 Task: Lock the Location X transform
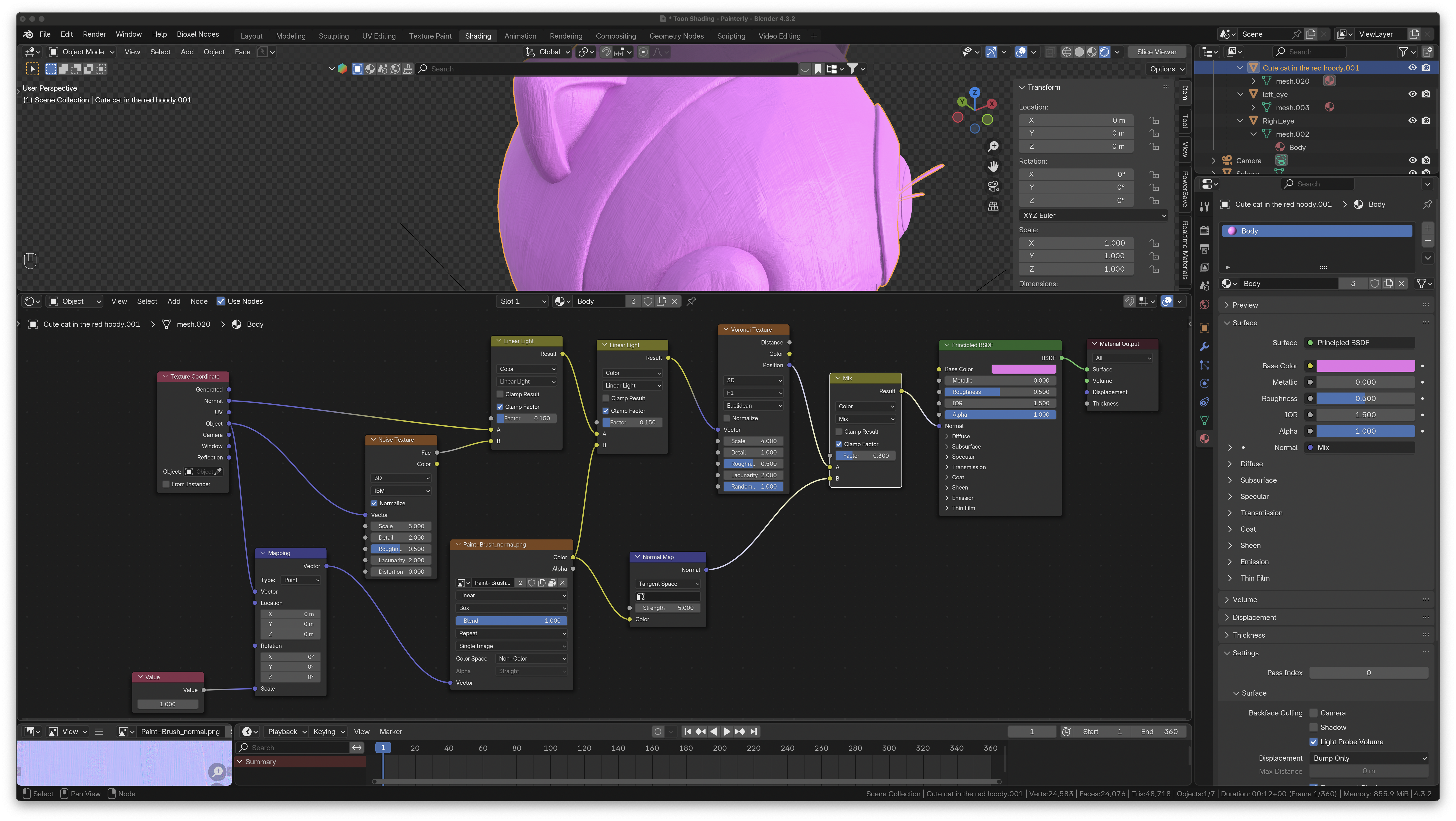click(1154, 120)
